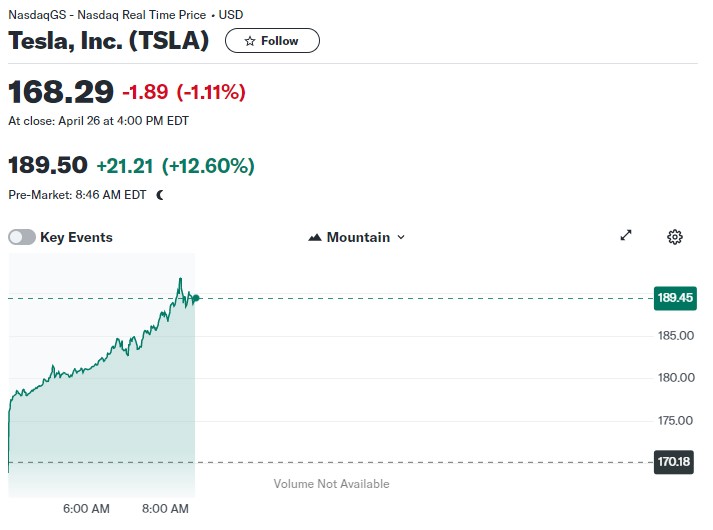Click the star icon inside Follow button
Viewport: 713px width, 530px height.
[249, 41]
